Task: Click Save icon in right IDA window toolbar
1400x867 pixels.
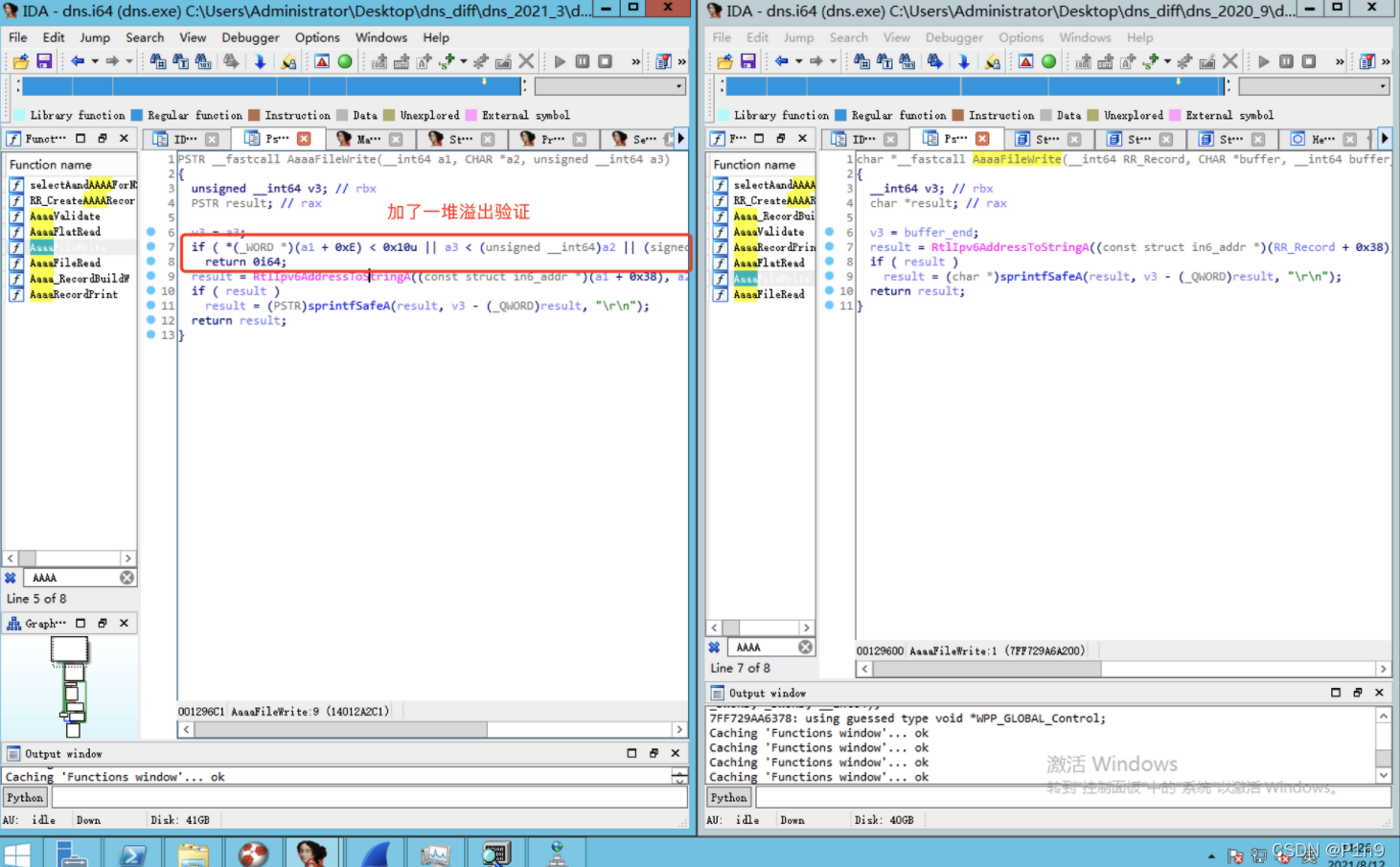Action: click(x=748, y=61)
